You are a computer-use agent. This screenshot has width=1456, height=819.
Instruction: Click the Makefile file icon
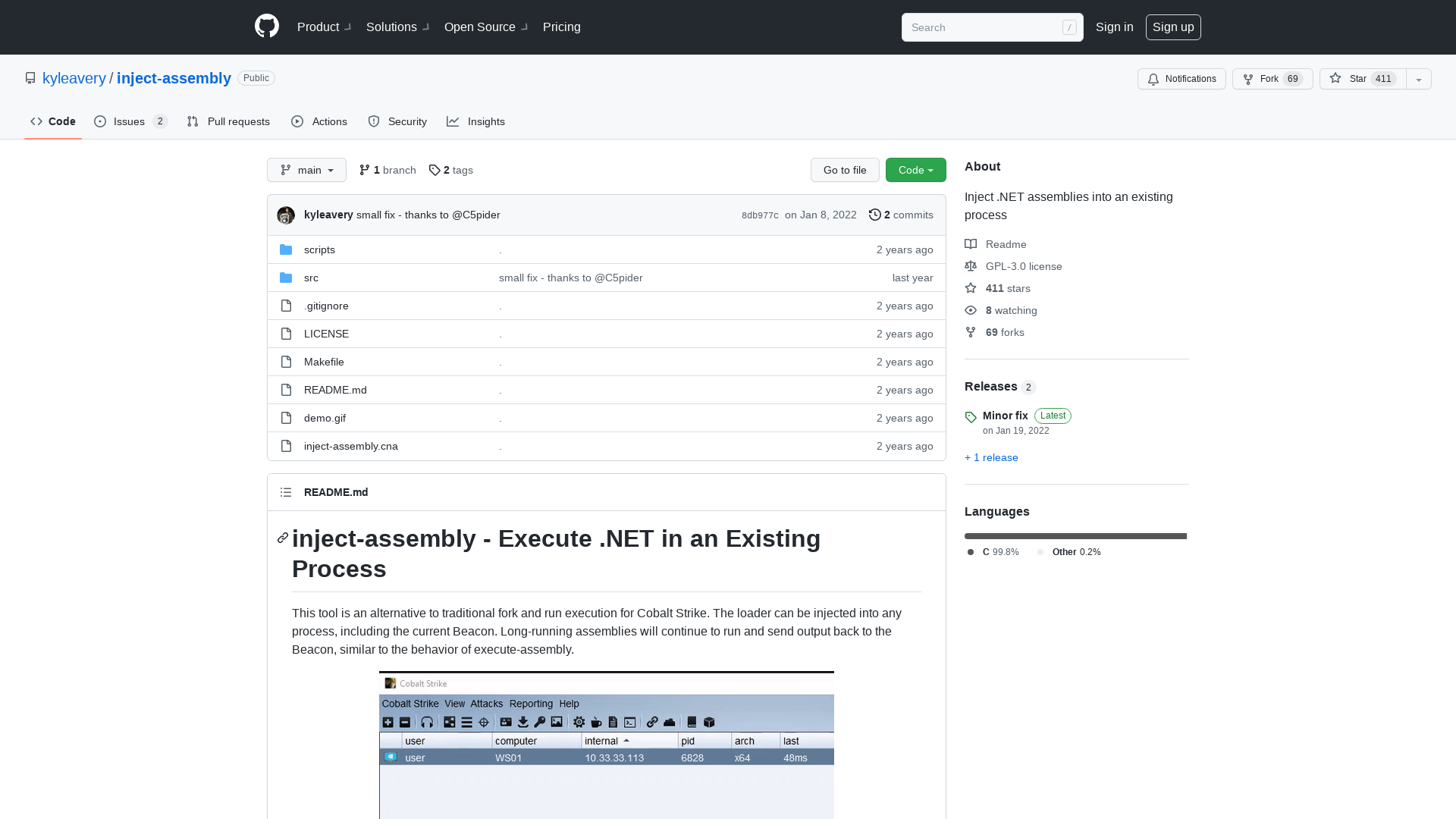click(x=286, y=362)
